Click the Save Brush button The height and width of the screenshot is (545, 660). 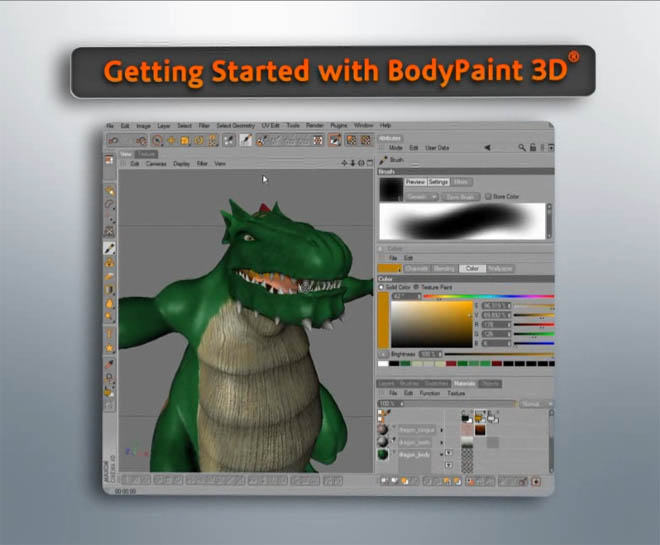460,197
